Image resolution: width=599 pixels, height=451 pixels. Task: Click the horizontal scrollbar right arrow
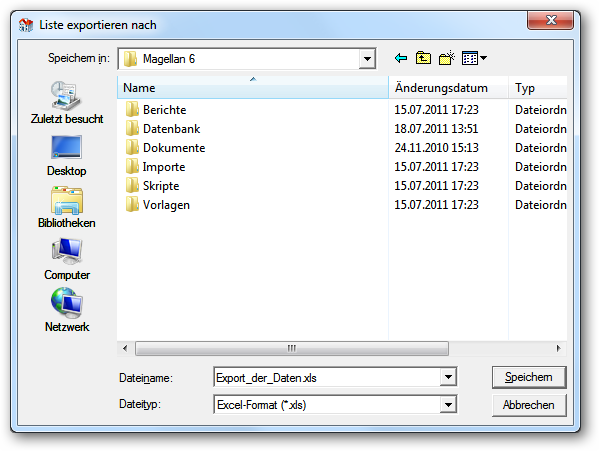click(x=559, y=348)
